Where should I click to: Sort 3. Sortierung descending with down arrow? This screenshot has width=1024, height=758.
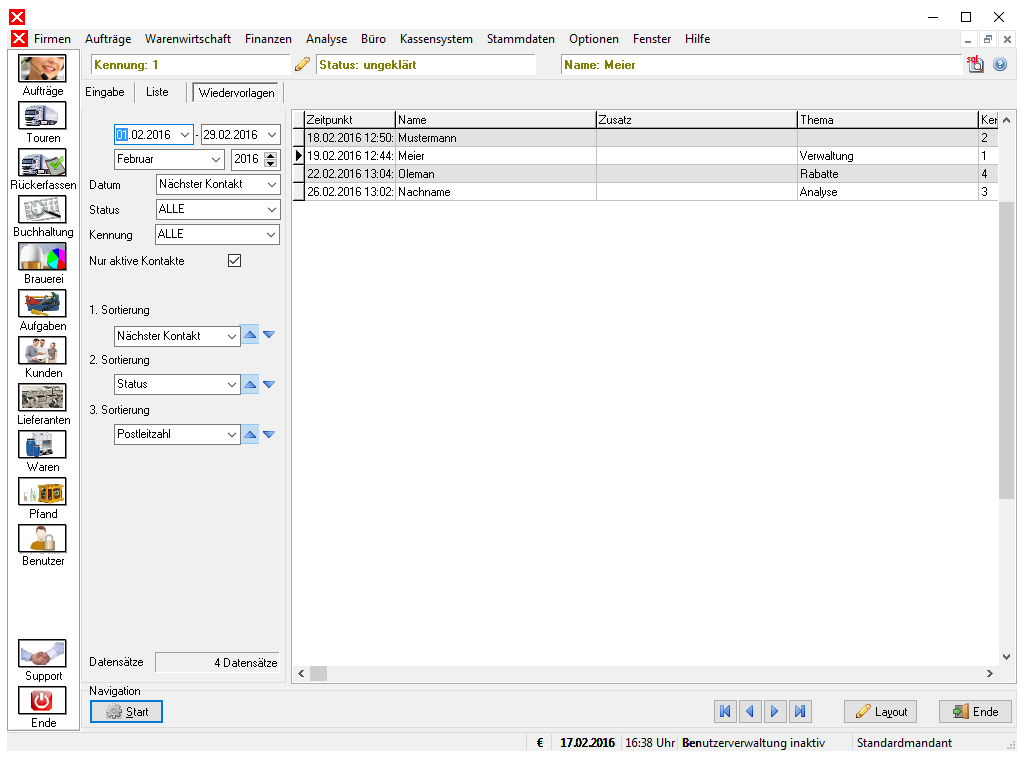click(268, 434)
